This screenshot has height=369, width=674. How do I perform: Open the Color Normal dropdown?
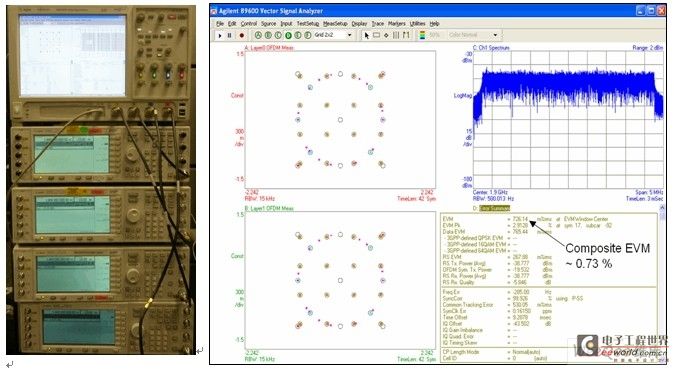[473, 35]
